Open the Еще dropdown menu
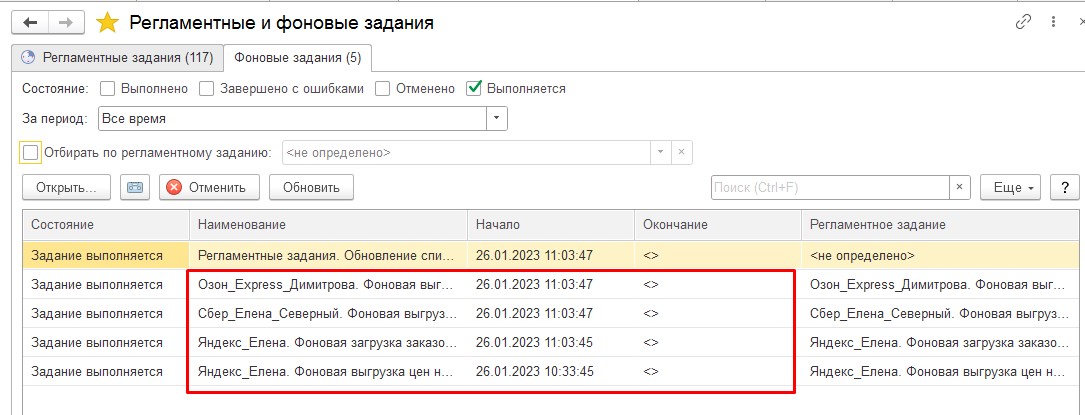This screenshot has height=415, width=1085. coord(1010,187)
